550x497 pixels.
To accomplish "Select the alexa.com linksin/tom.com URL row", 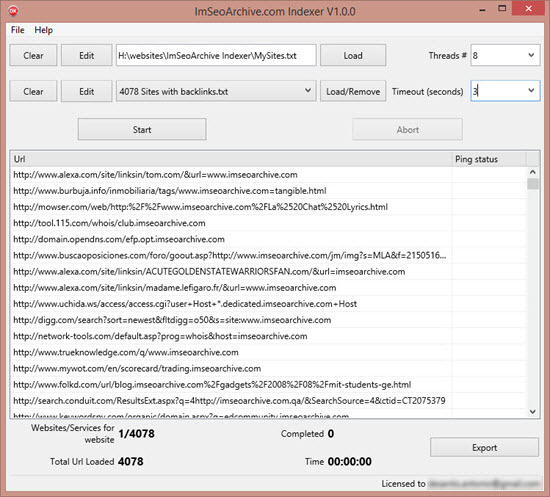I will 268,175.
